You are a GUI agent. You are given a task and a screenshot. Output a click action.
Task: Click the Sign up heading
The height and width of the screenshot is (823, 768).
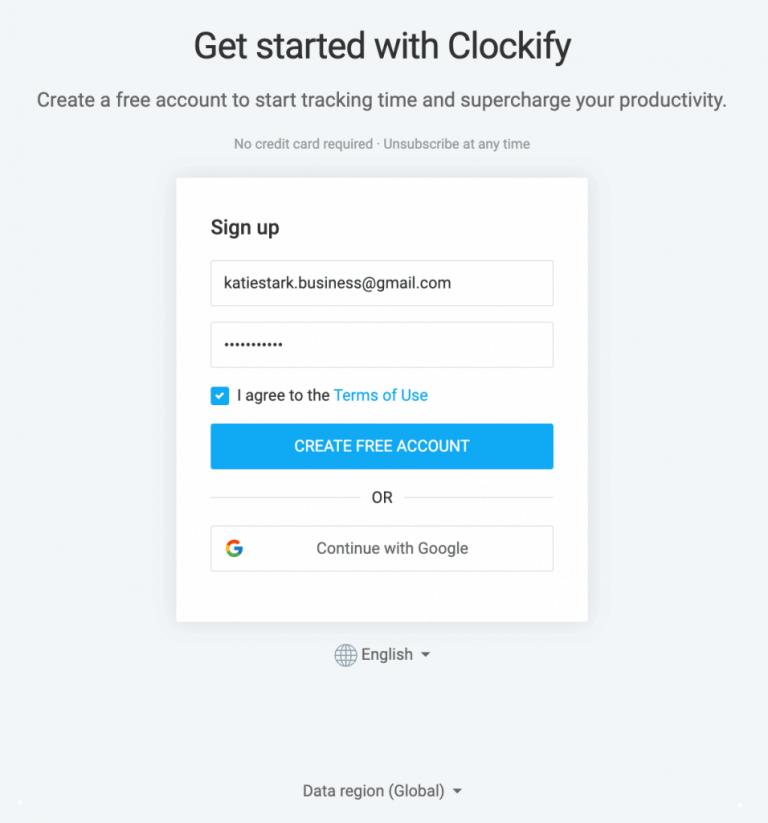pyautogui.click(x=245, y=227)
